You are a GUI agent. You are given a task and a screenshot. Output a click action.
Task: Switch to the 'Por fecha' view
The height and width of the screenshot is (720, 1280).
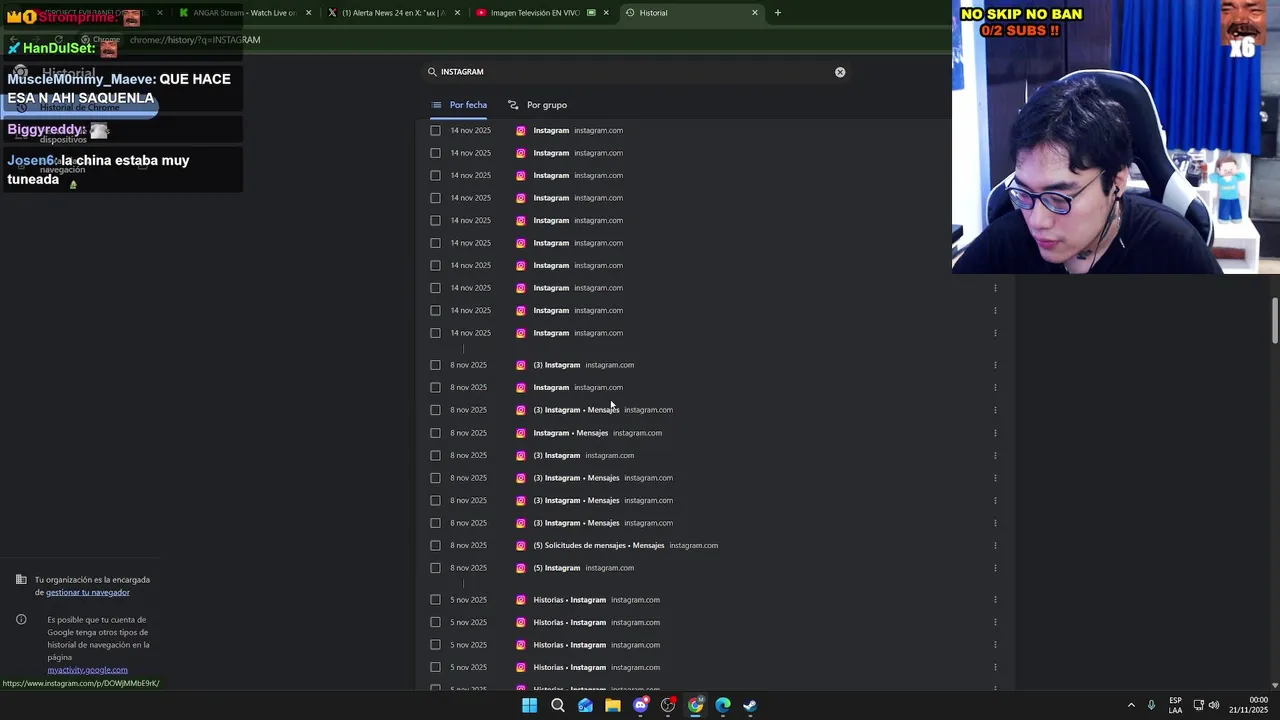pos(460,105)
